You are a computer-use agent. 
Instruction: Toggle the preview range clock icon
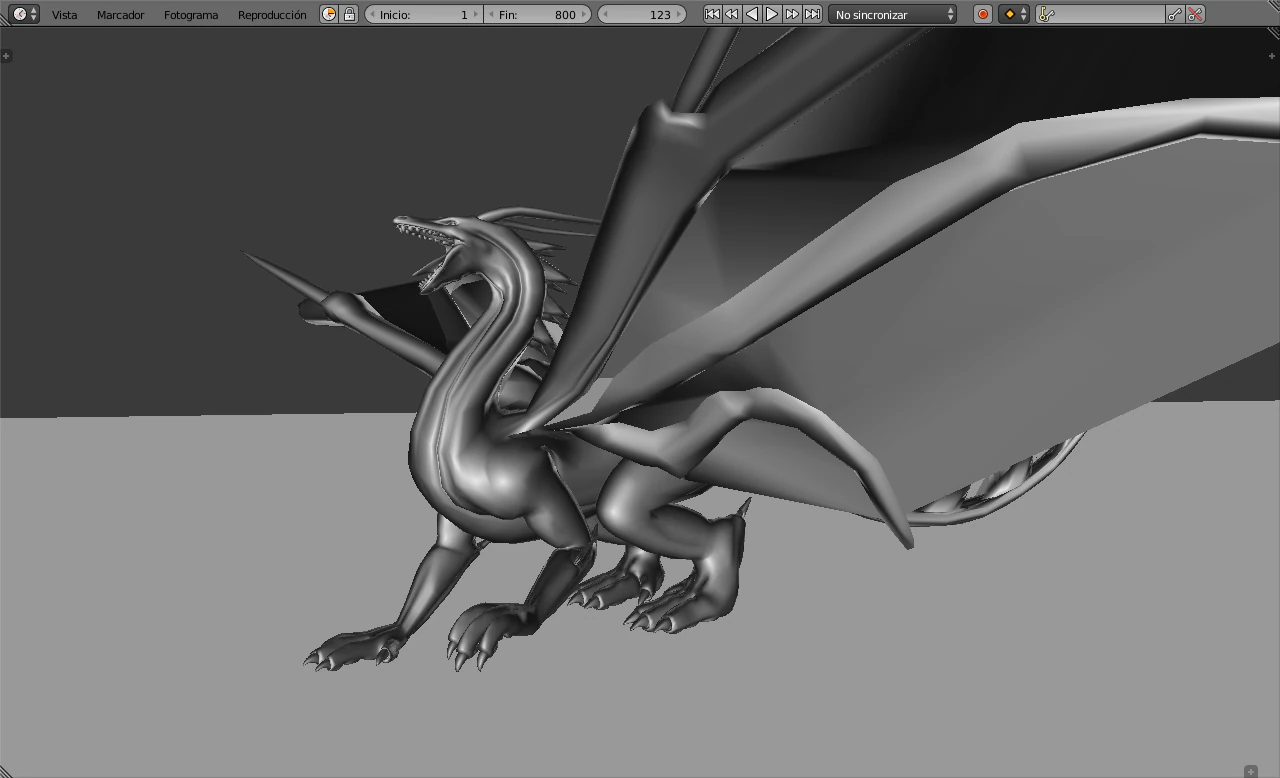(x=329, y=14)
